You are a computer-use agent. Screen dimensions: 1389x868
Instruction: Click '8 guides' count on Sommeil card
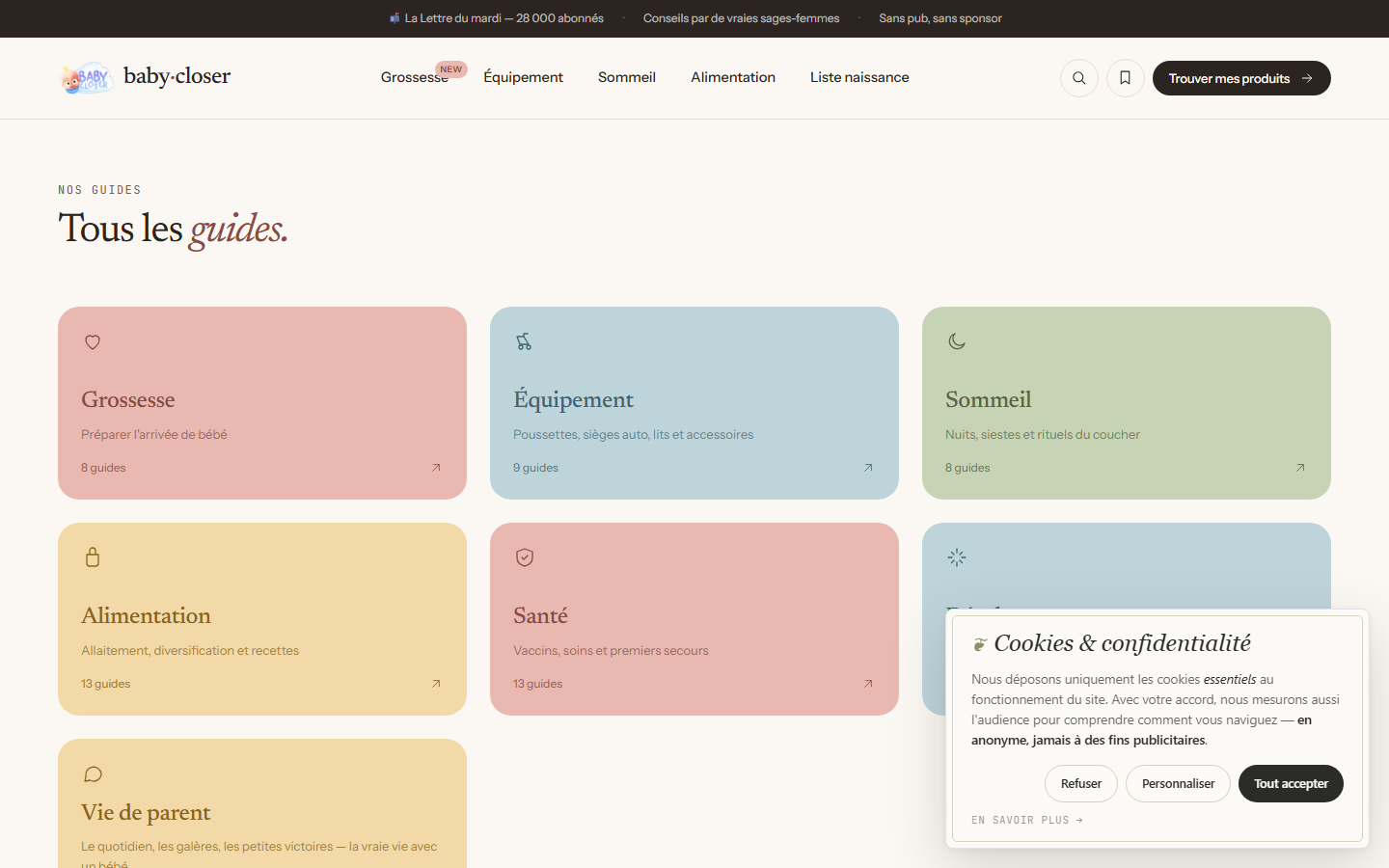click(967, 468)
